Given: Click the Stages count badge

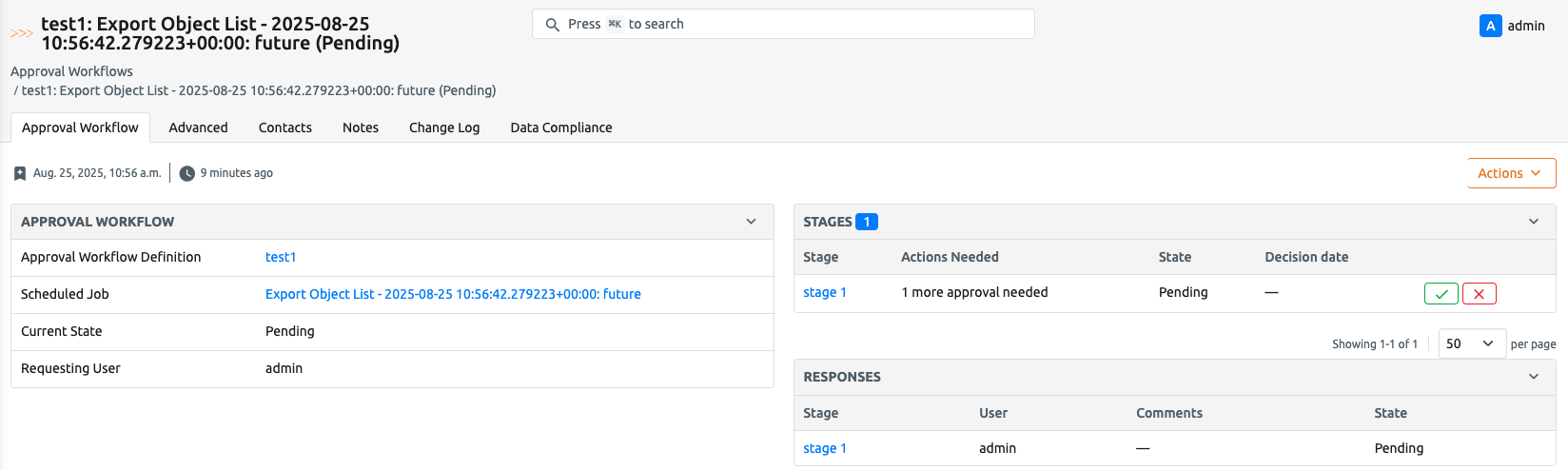Looking at the screenshot, I should click(866, 222).
